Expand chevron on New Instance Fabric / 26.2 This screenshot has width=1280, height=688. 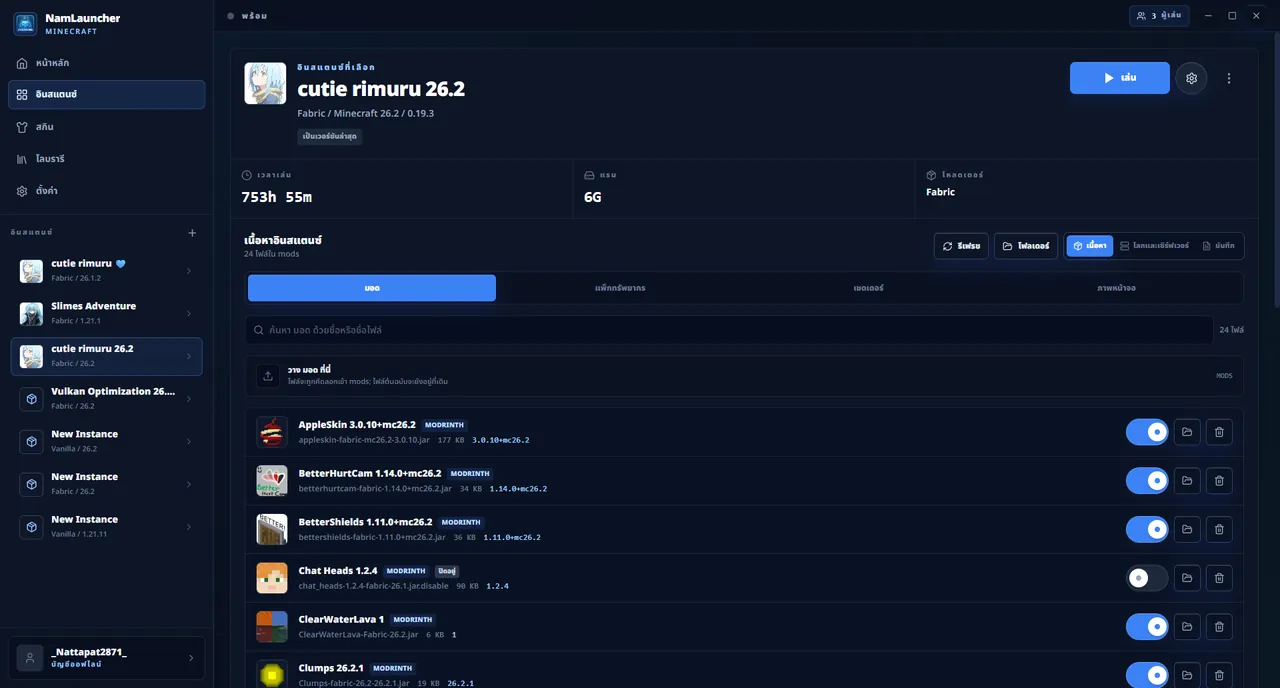pos(189,485)
